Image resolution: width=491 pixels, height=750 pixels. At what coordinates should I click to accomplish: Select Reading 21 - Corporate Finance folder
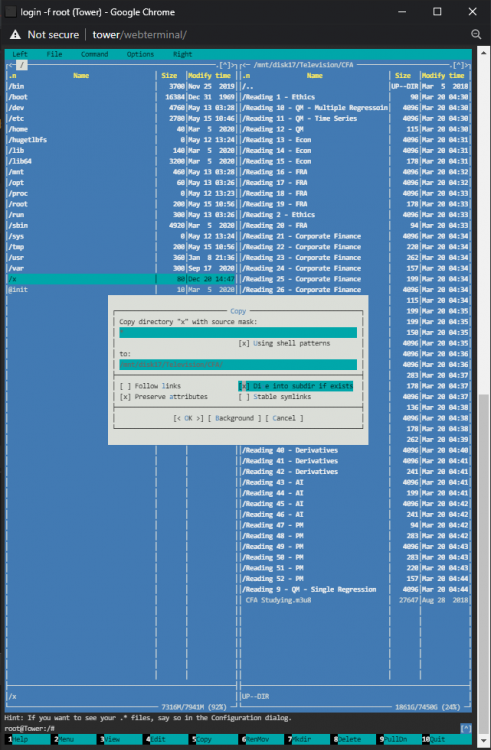355,236
